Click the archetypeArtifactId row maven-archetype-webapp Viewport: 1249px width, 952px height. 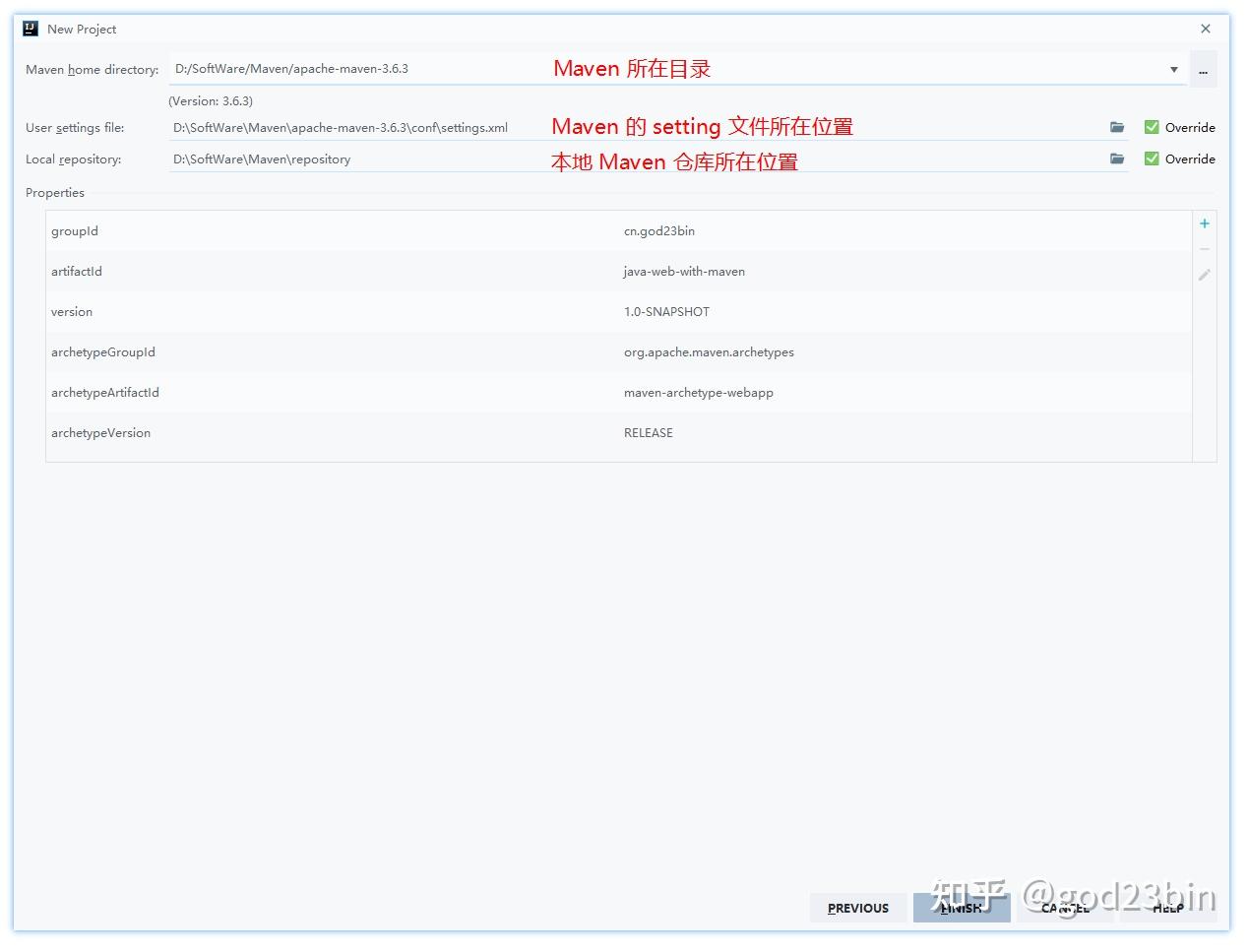click(x=699, y=392)
